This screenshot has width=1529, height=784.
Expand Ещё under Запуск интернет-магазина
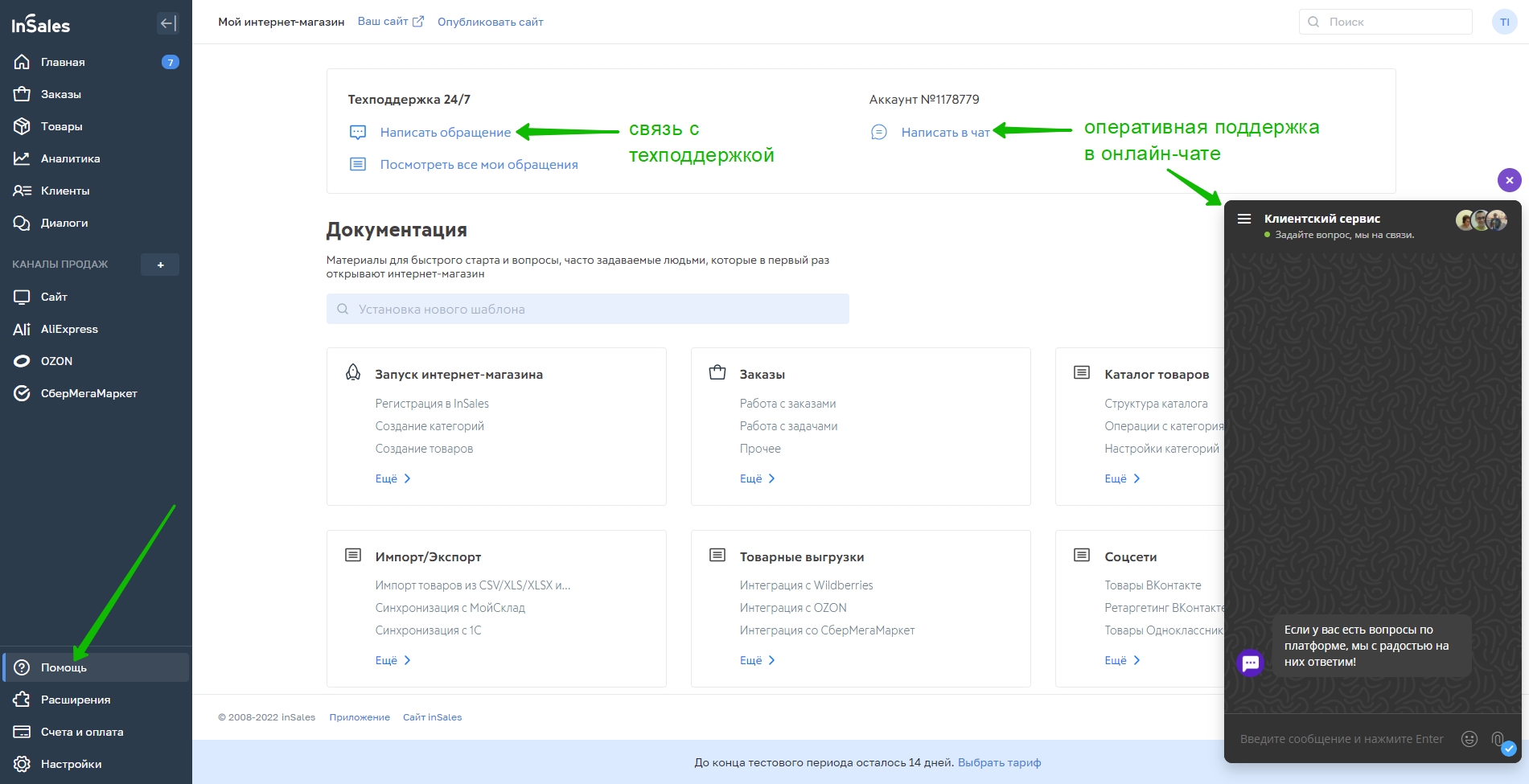point(393,478)
